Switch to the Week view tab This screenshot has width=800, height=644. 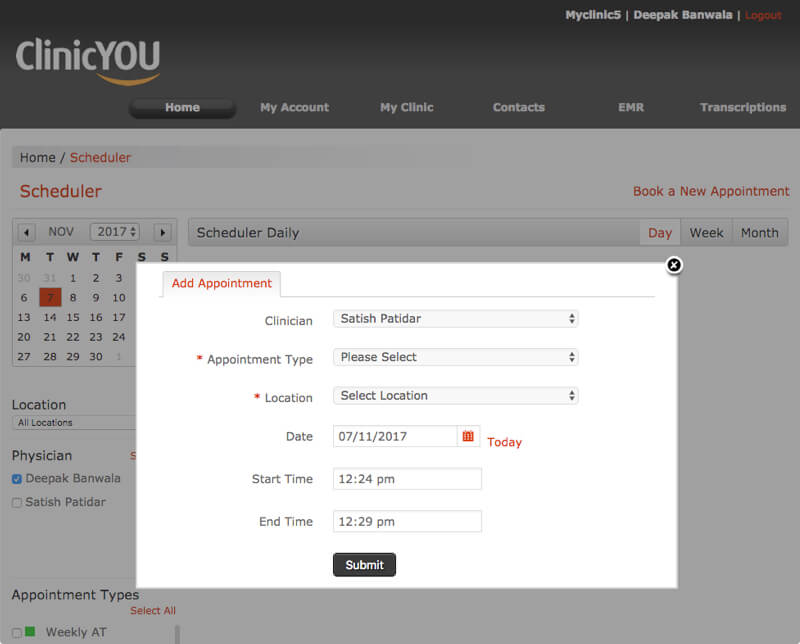pos(706,233)
